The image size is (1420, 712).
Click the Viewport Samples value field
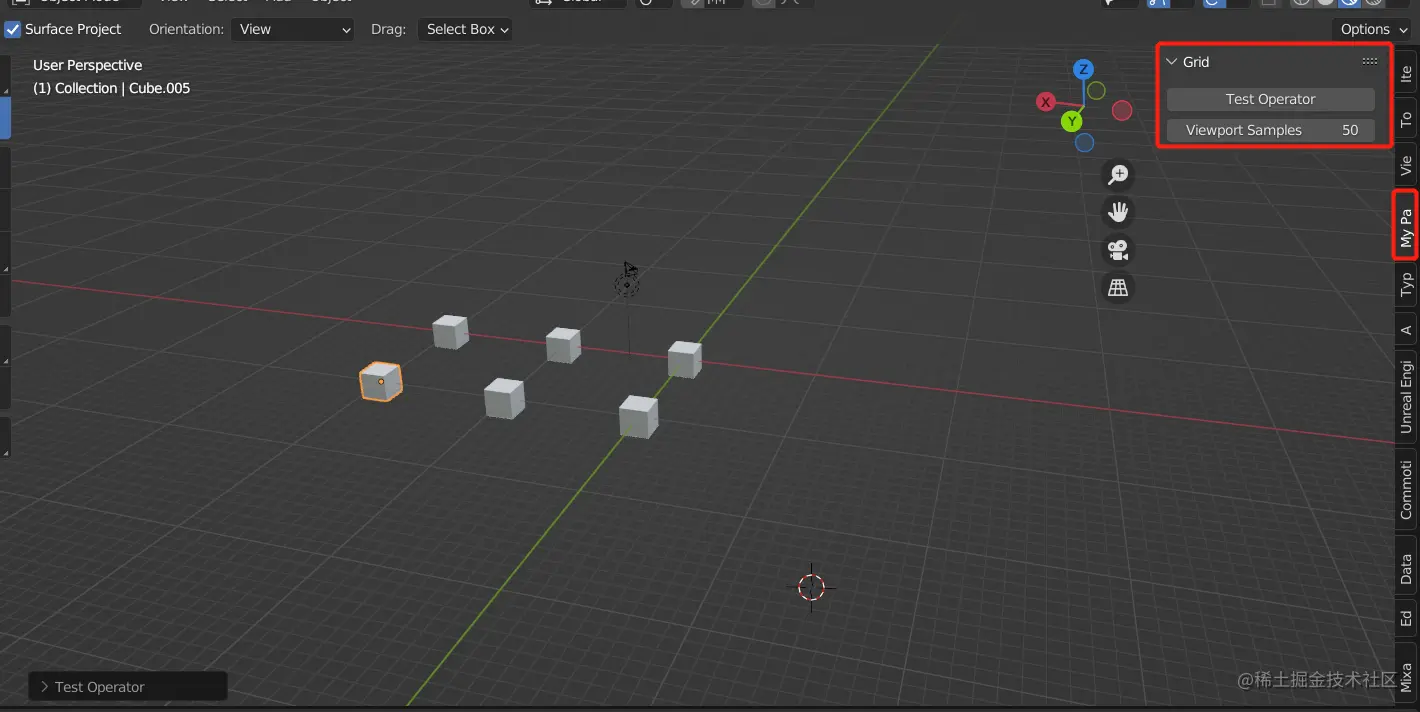pos(1271,130)
